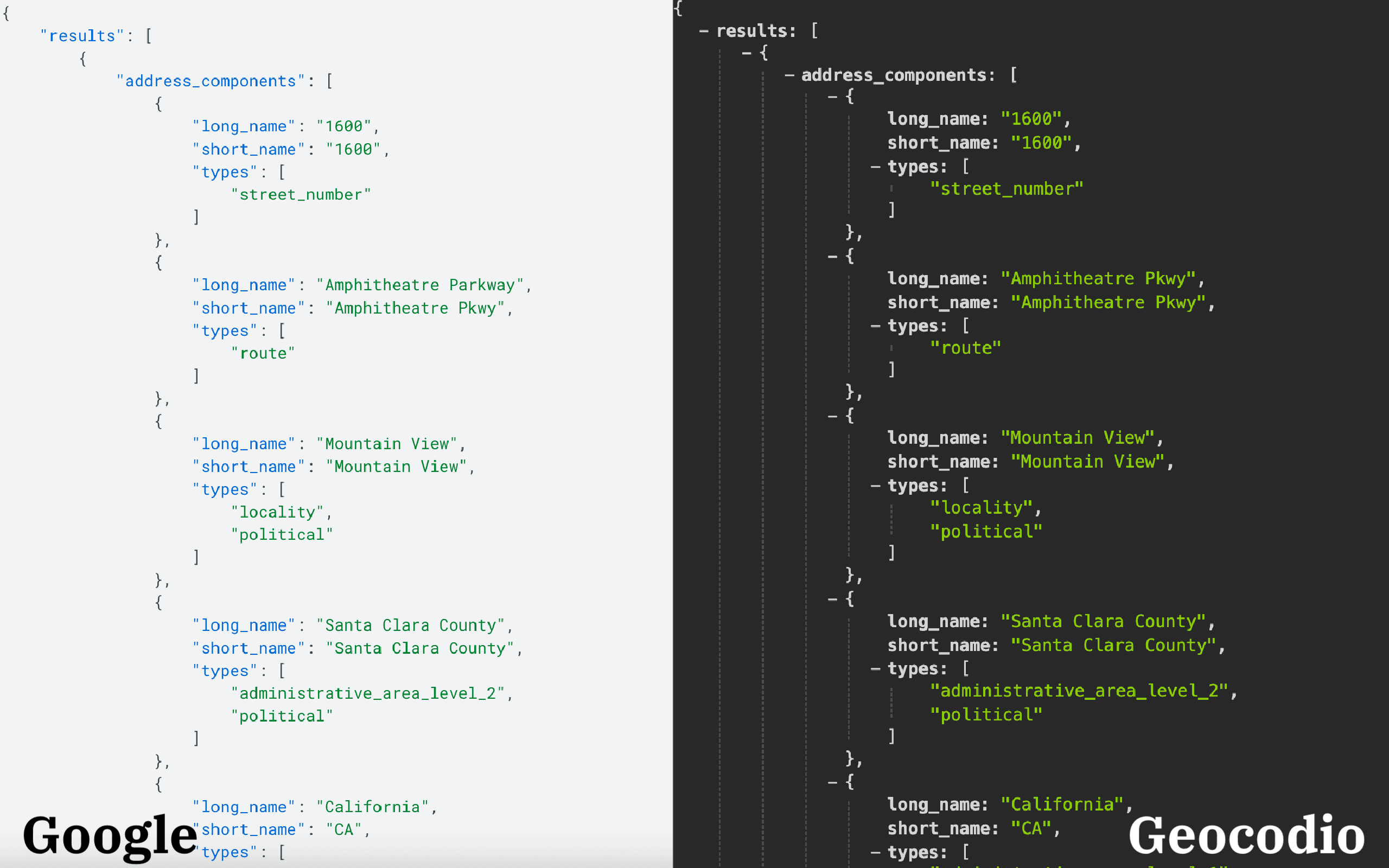Collapse the first address component object toggle

(832, 97)
